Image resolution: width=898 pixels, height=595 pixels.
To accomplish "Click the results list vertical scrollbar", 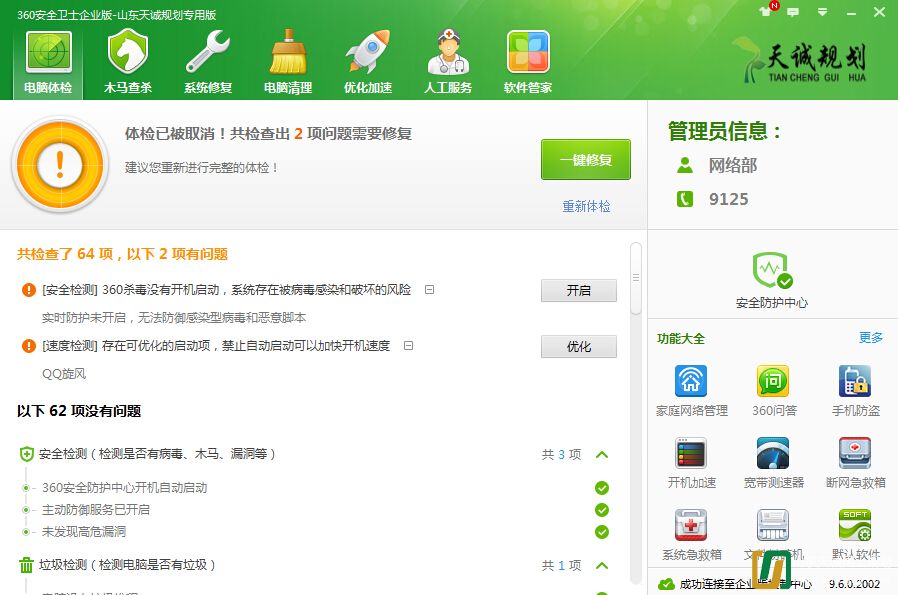I will pyautogui.click(x=636, y=278).
